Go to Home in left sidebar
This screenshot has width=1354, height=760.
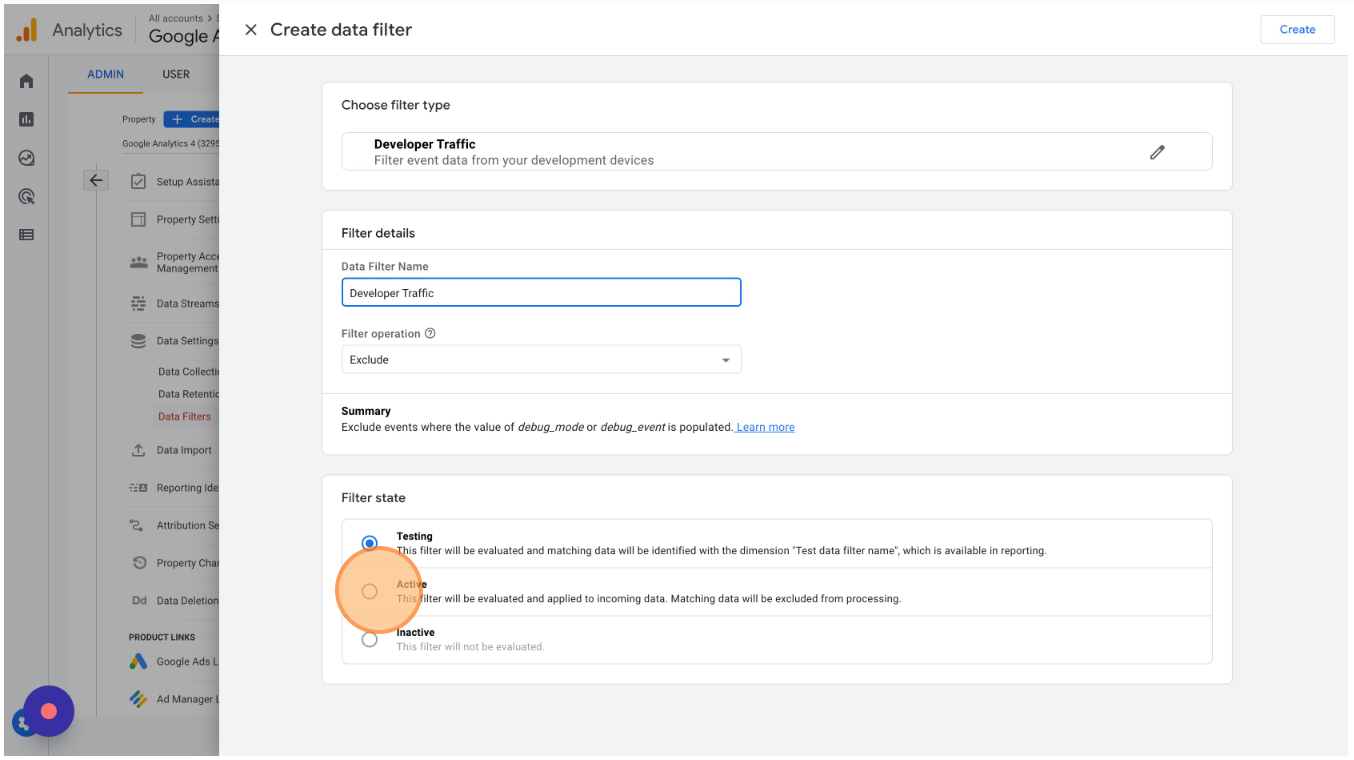pos(27,81)
